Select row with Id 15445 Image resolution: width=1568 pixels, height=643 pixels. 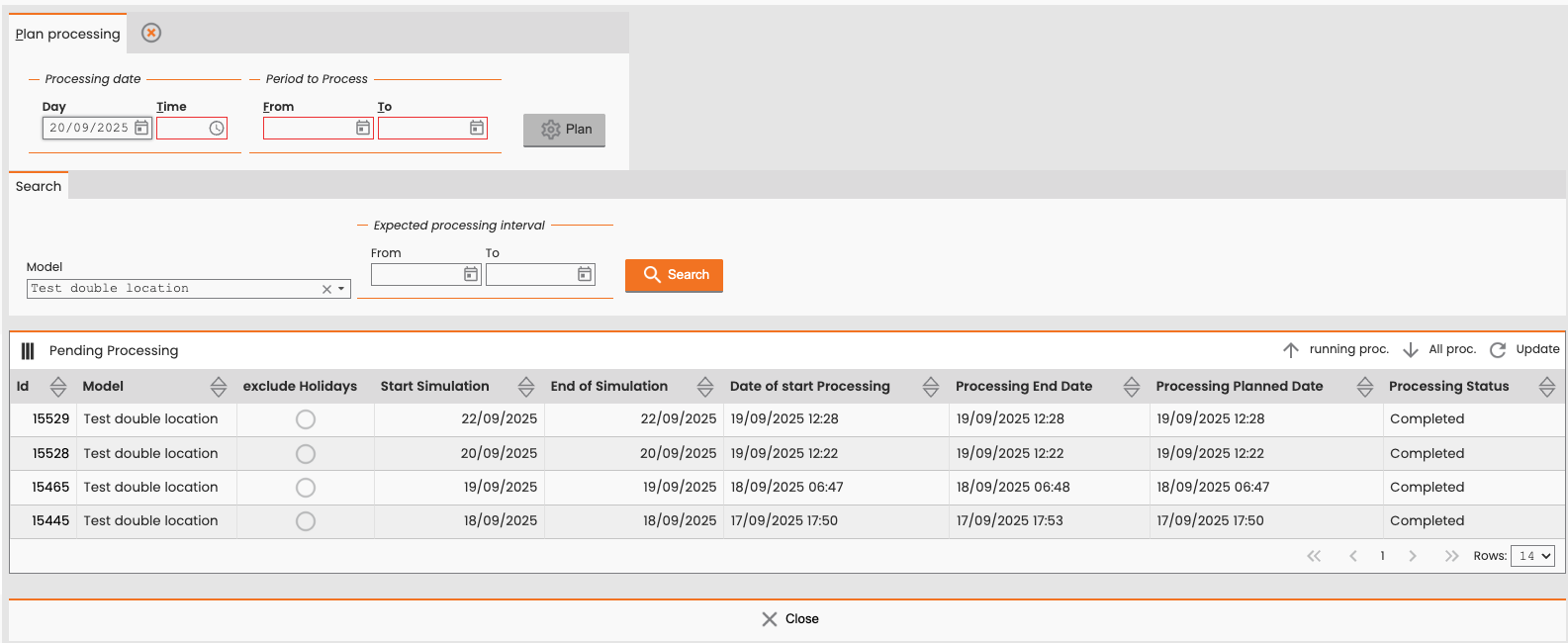[786, 521]
